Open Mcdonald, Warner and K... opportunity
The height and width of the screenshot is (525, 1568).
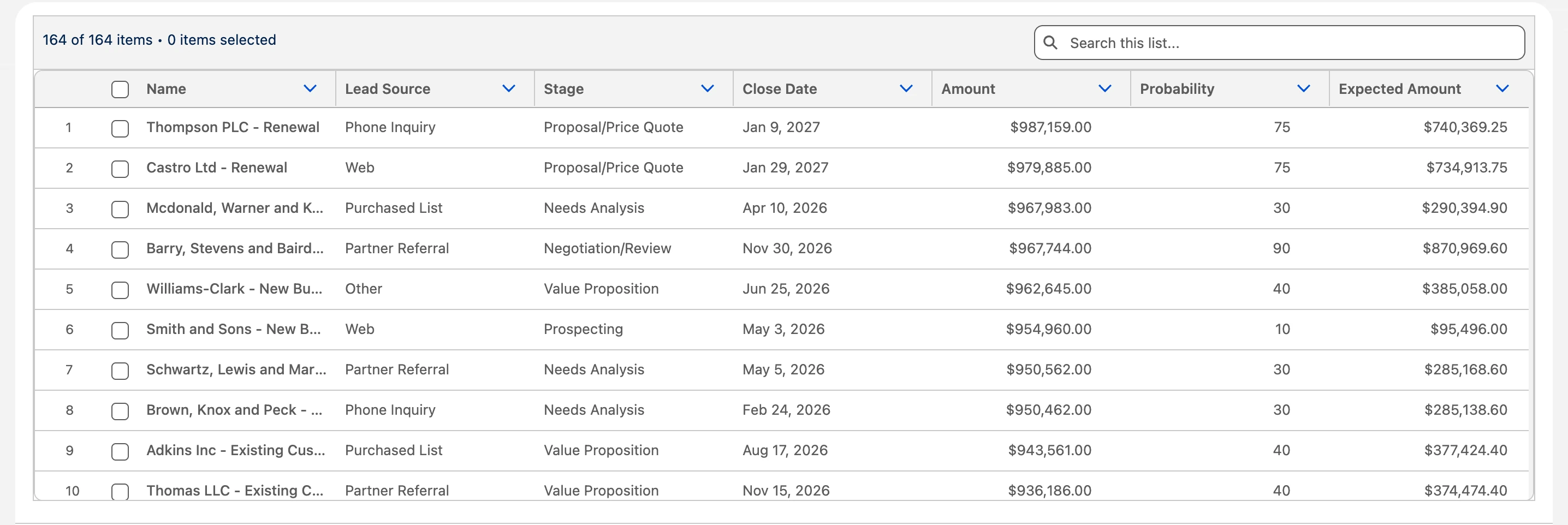234,208
